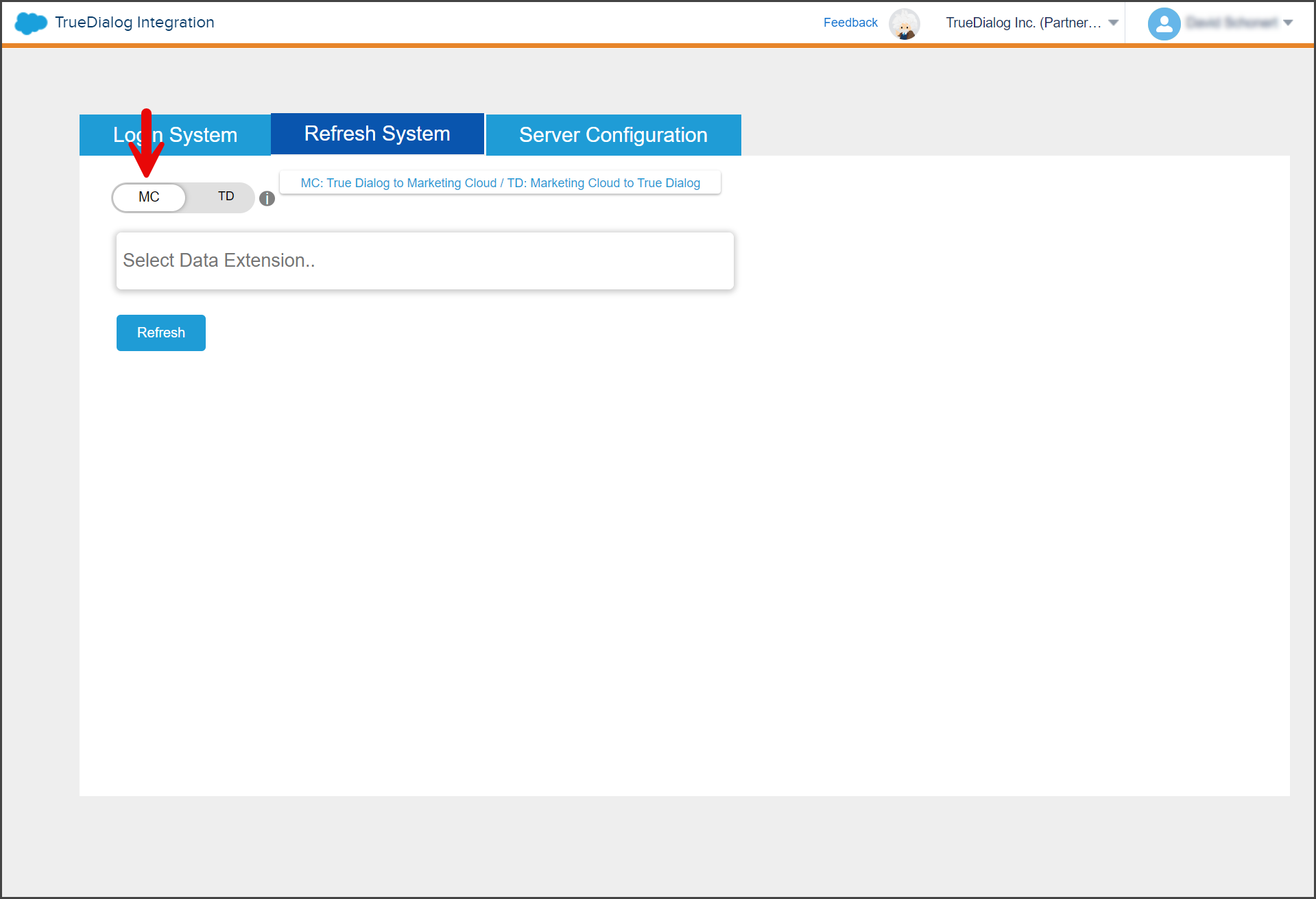
Task: Expand the TrueDialog Inc. account dropdown
Action: pyautogui.click(x=1114, y=23)
